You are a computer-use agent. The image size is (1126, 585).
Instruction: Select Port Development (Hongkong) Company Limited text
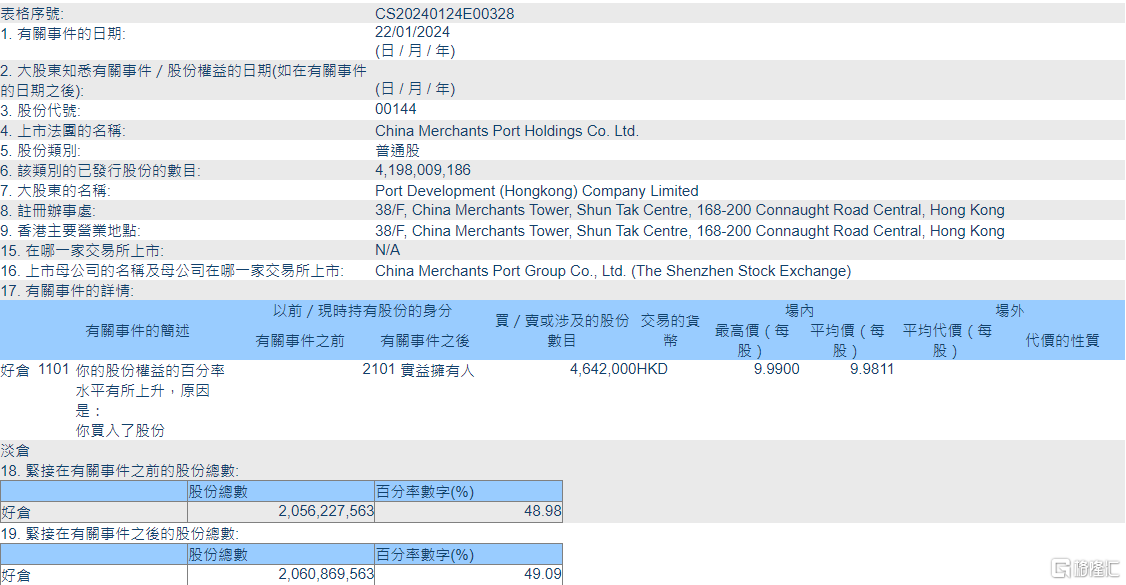536,191
